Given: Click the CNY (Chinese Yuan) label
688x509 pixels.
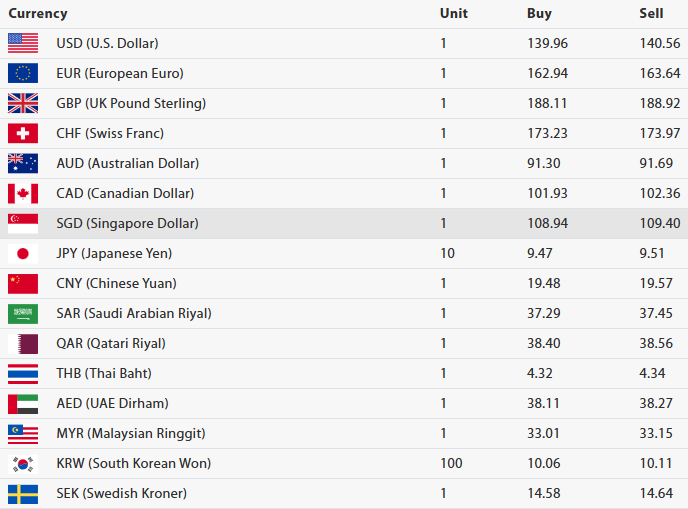Looking at the screenshot, I should point(116,283).
